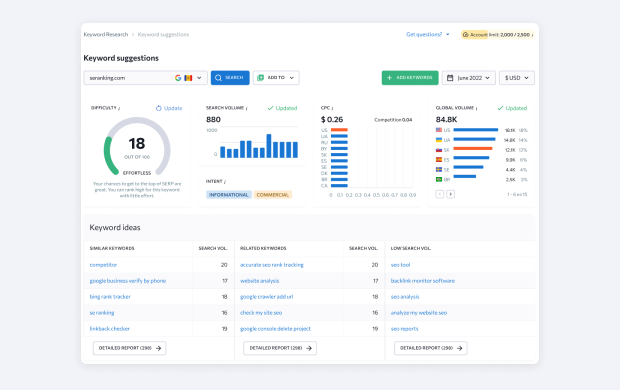This screenshot has height=390, width=620.
Task: Click the Update refresh icon for Difficulty
Action: (x=159, y=108)
